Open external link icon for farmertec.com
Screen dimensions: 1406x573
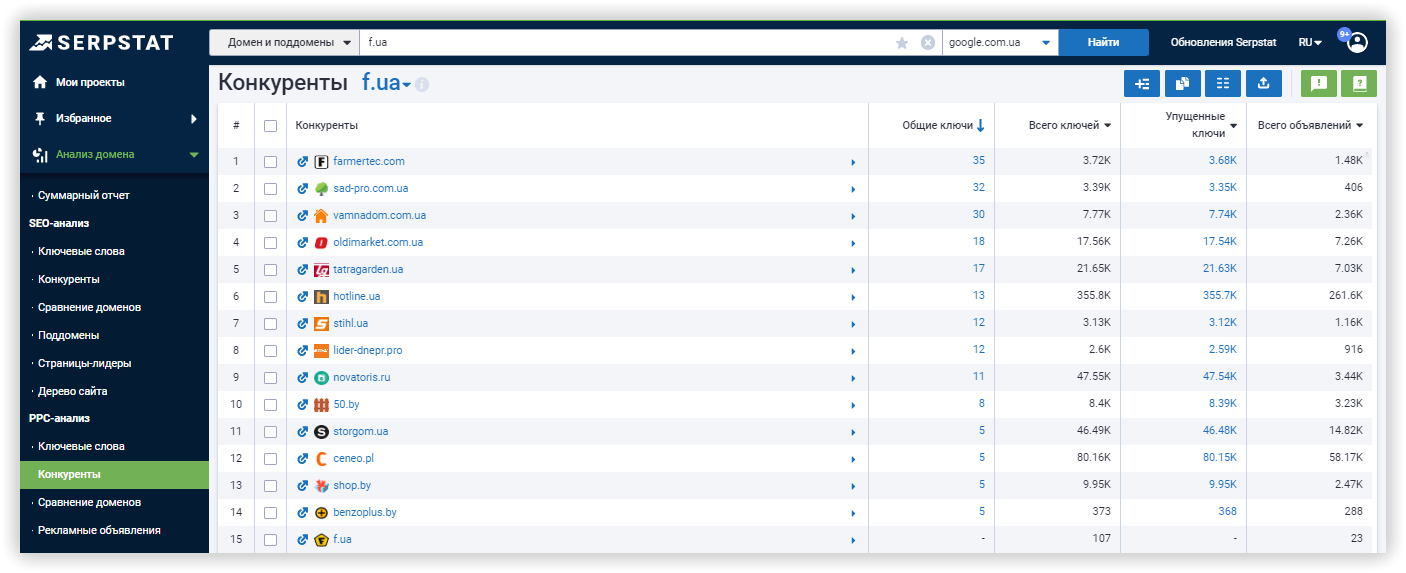coord(303,161)
